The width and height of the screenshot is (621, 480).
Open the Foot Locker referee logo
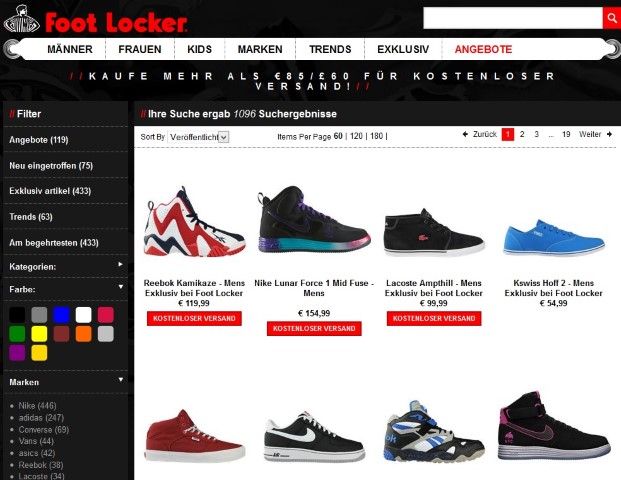[22, 19]
